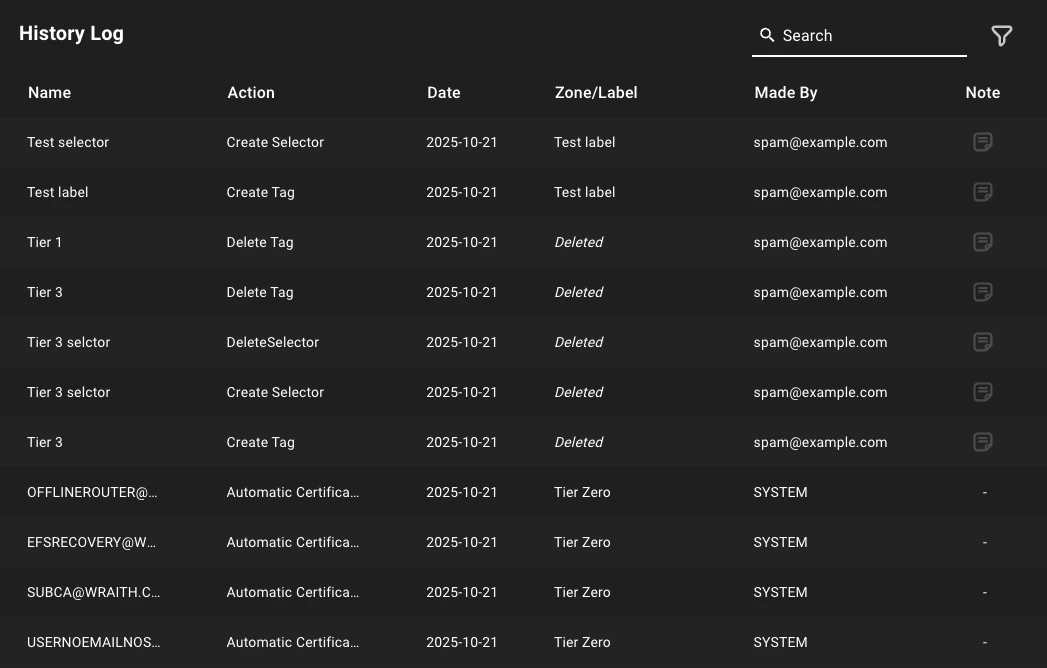View note for Tier 3 Delete Tag

click(x=983, y=292)
